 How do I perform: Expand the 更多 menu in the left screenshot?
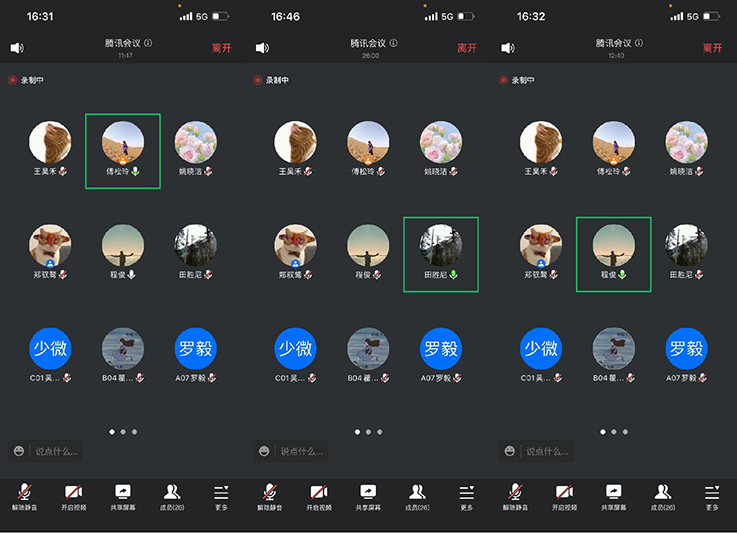(x=221, y=495)
